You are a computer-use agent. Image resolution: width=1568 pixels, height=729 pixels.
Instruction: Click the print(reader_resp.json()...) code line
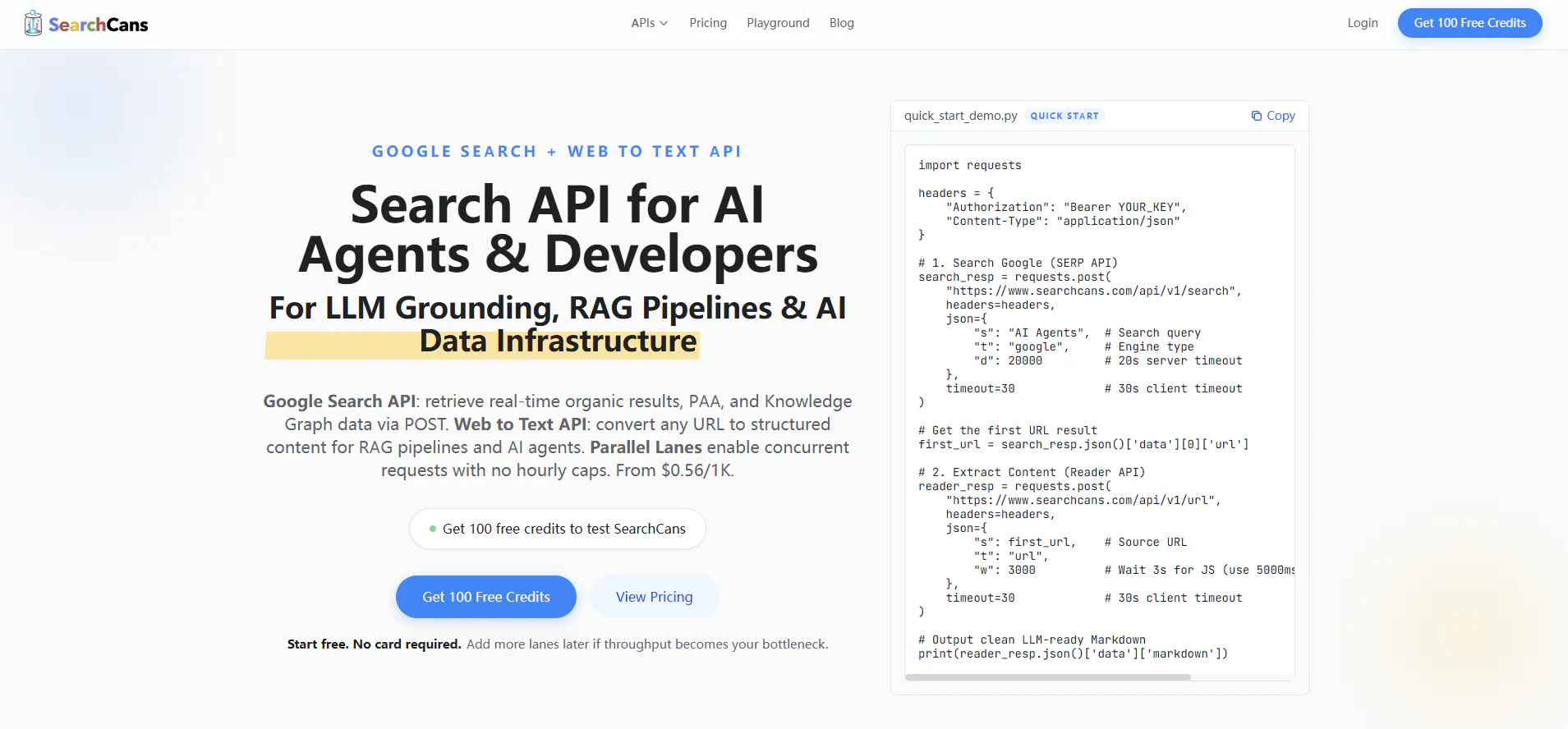click(1074, 653)
